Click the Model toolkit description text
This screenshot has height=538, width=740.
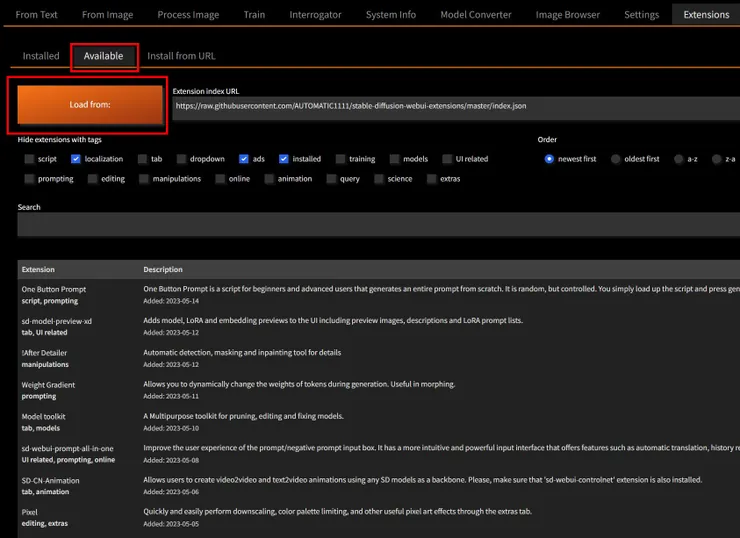click(x=244, y=416)
